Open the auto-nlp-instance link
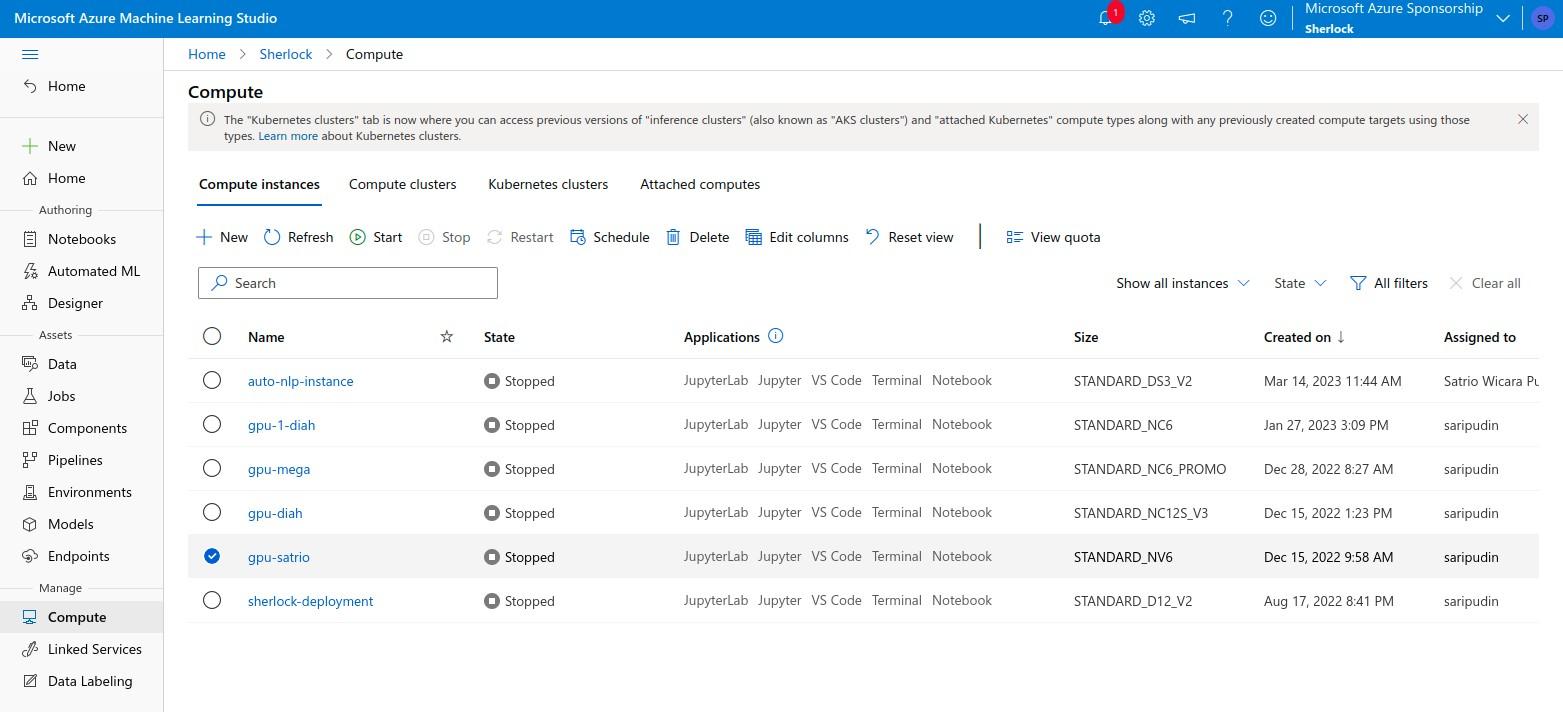Viewport: 1563px width, 712px height. pyautogui.click(x=300, y=381)
